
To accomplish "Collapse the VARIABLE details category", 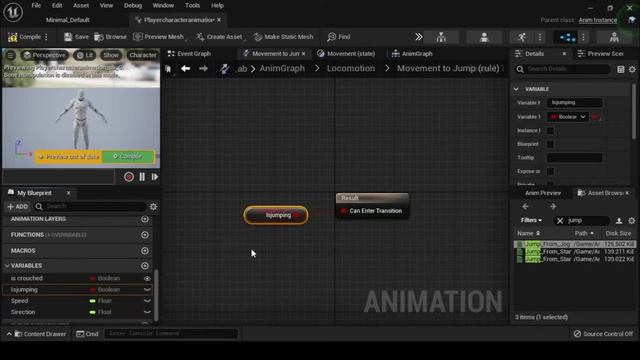I will [x=516, y=89].
